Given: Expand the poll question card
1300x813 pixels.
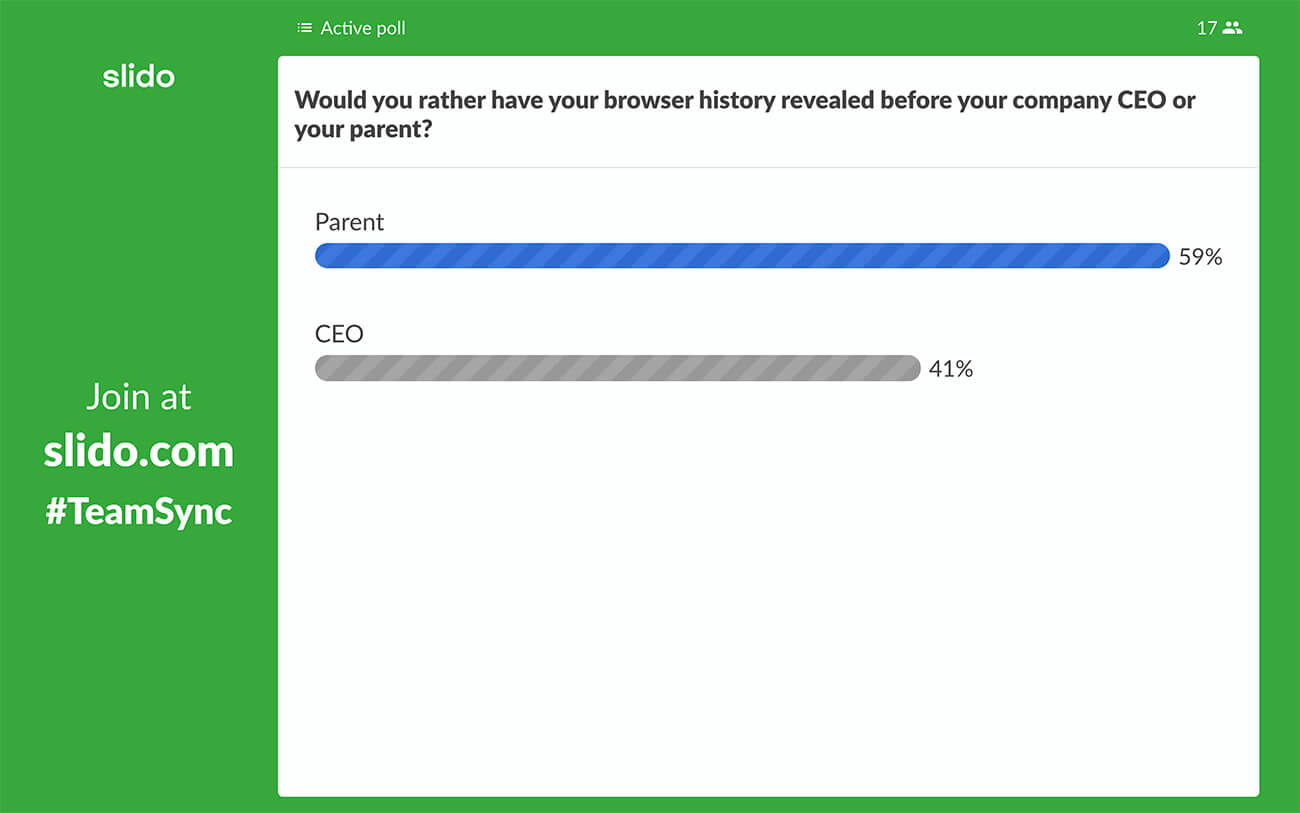Looking at the screenshot, I should point(745,114).
